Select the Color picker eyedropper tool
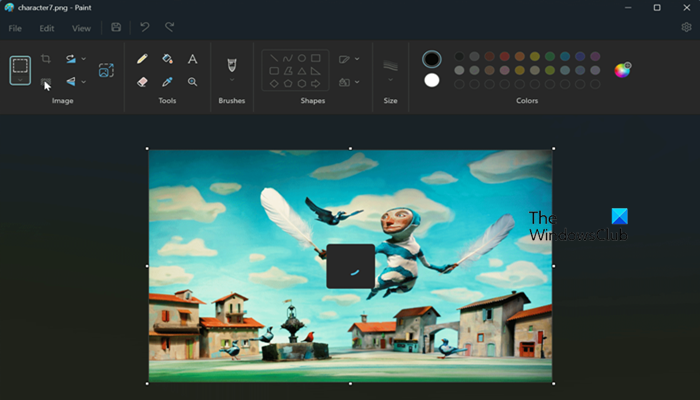Viewport: 700px width, 400px height. [167, 82]
